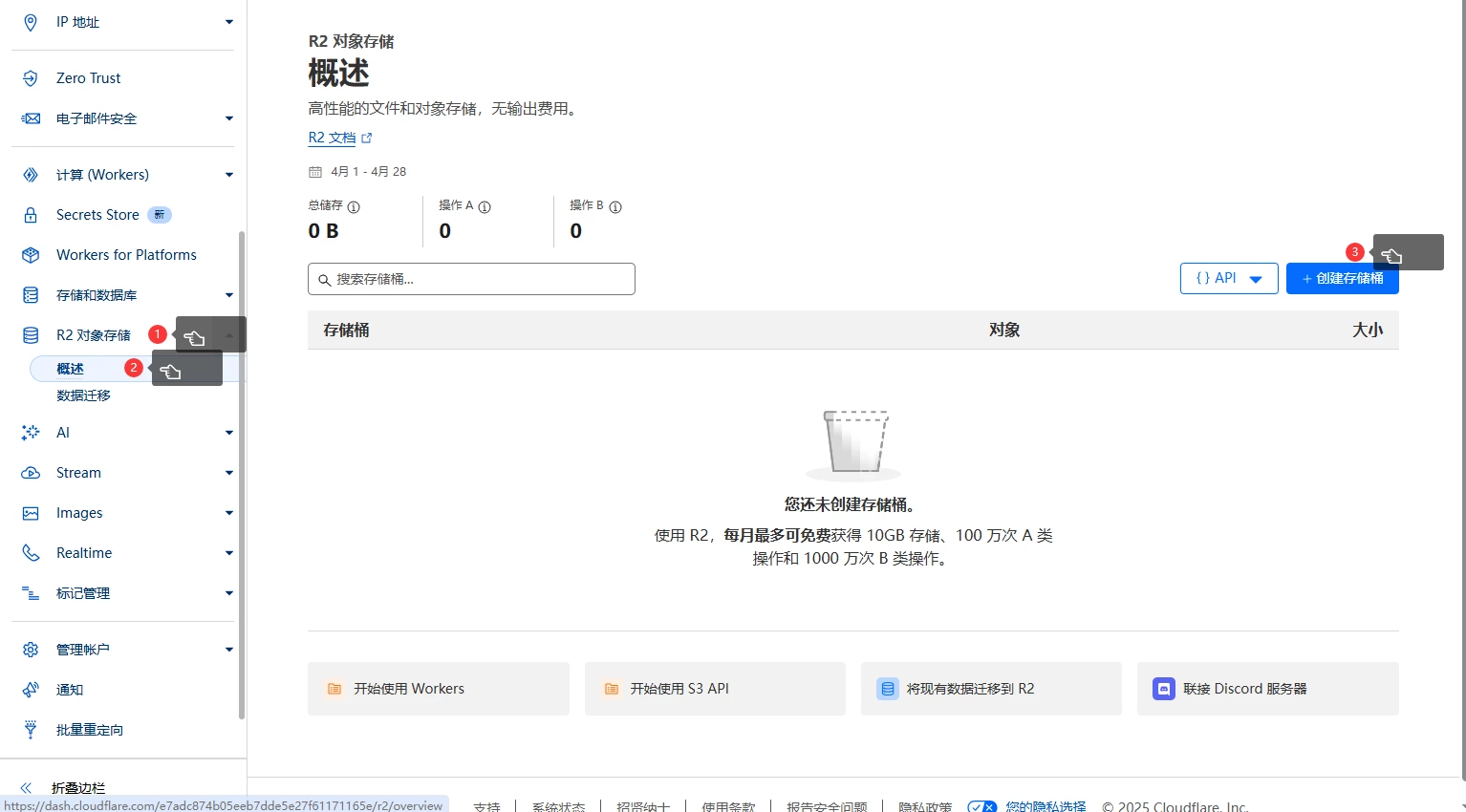Click the folder icon on 开始使用 S3 API card

click(x=612, y=688)
